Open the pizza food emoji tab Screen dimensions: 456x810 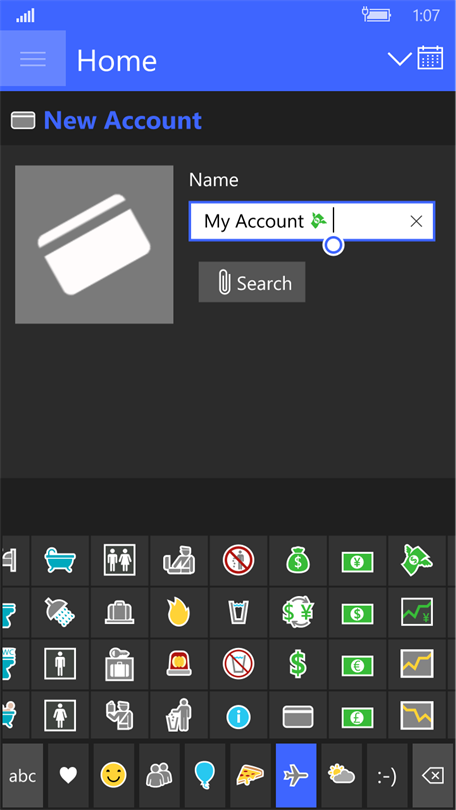250,776
